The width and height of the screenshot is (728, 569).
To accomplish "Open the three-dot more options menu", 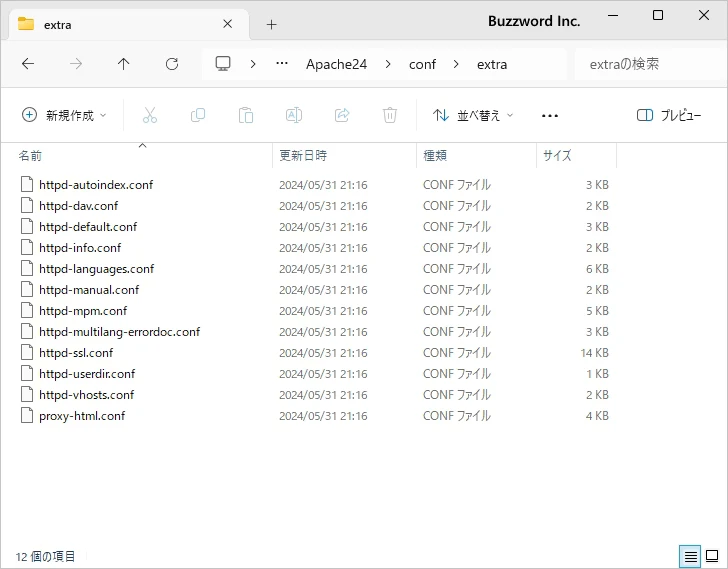I will [549, 115].
